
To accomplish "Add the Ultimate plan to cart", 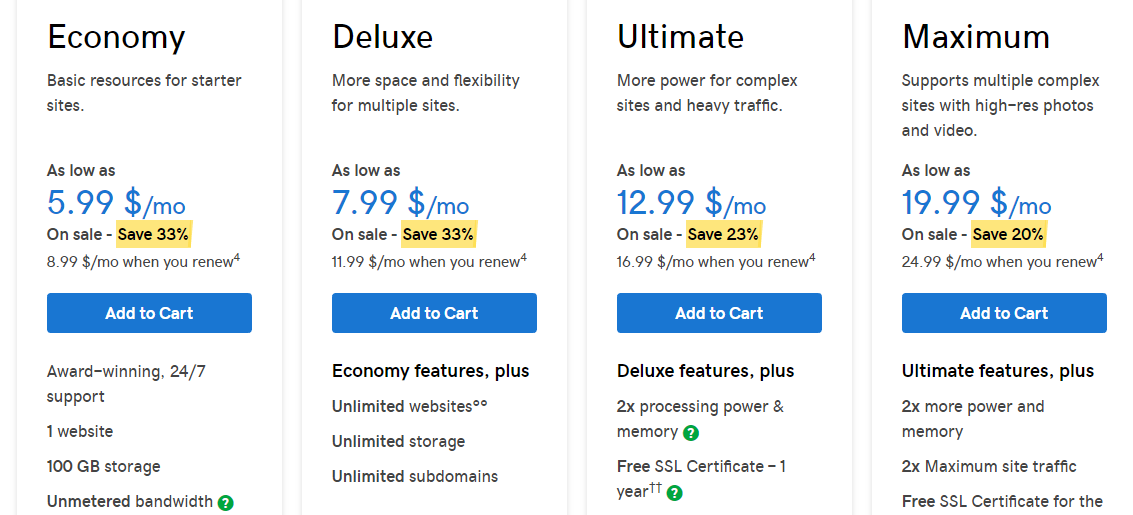I will (719, 313).
